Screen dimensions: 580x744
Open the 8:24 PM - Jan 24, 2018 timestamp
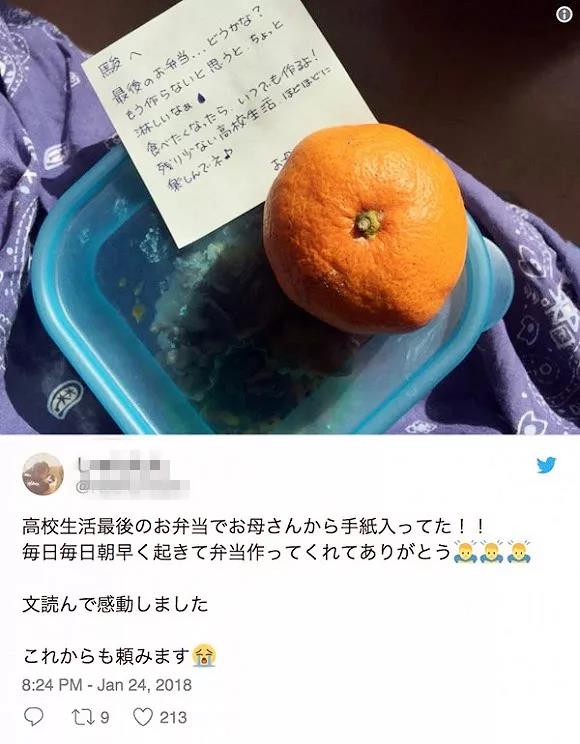107,685
